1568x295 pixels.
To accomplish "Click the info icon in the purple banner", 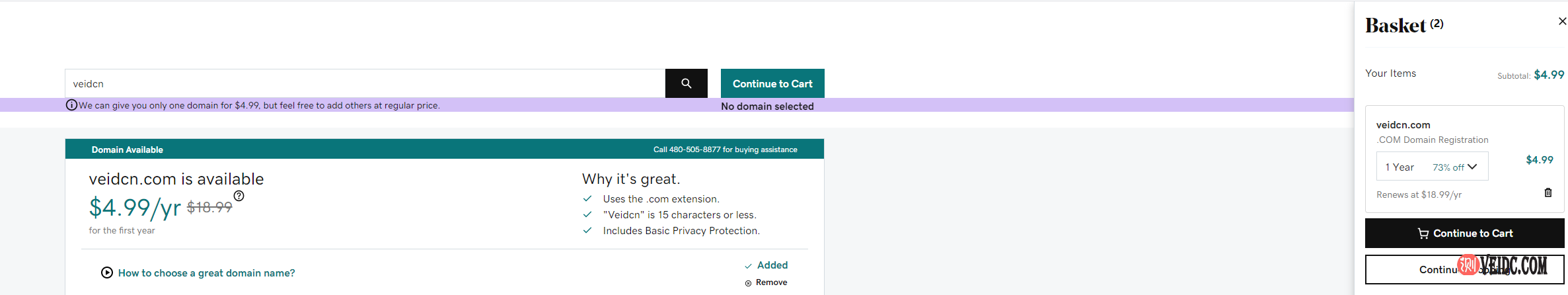I will 71,105.
